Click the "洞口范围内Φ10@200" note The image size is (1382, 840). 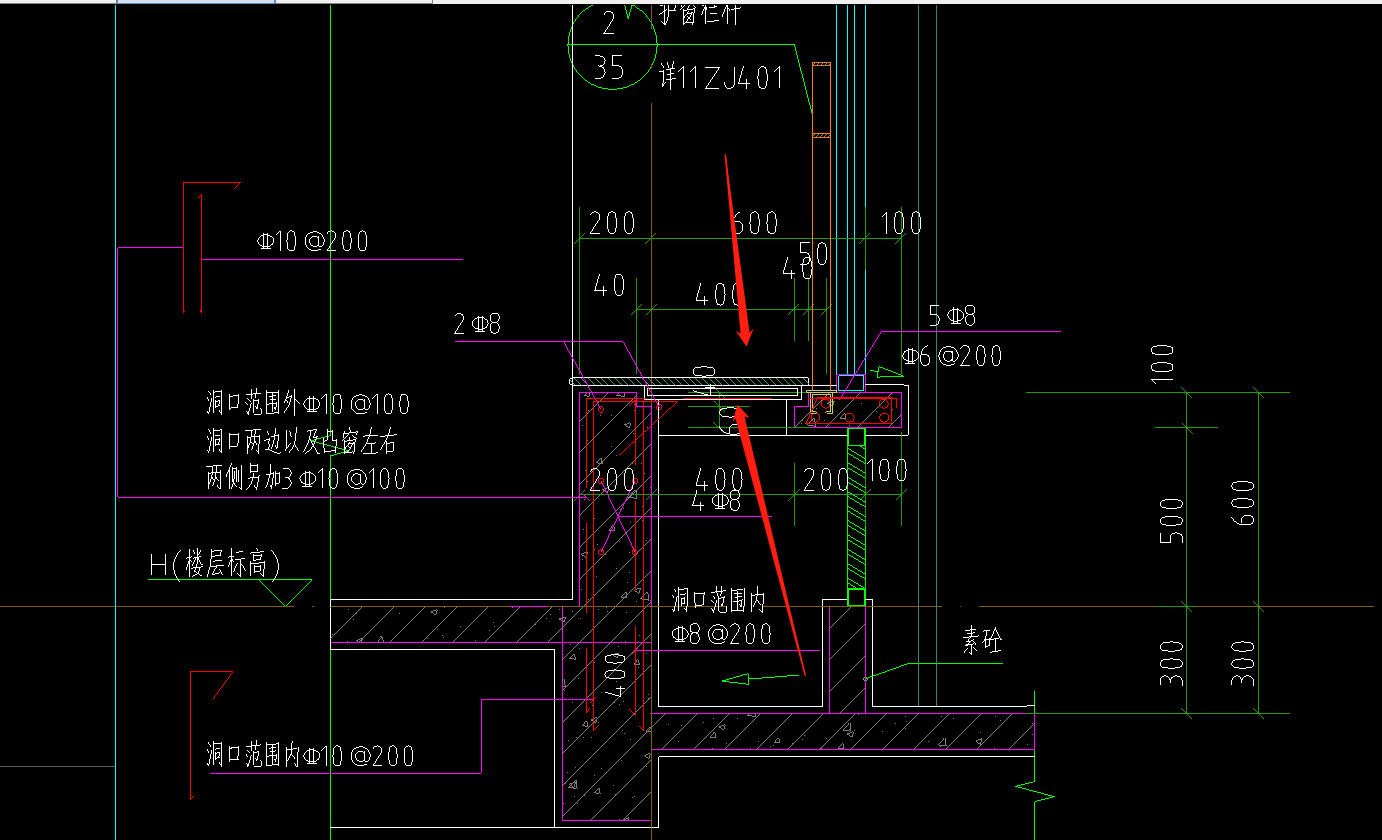tap(310, 755)
